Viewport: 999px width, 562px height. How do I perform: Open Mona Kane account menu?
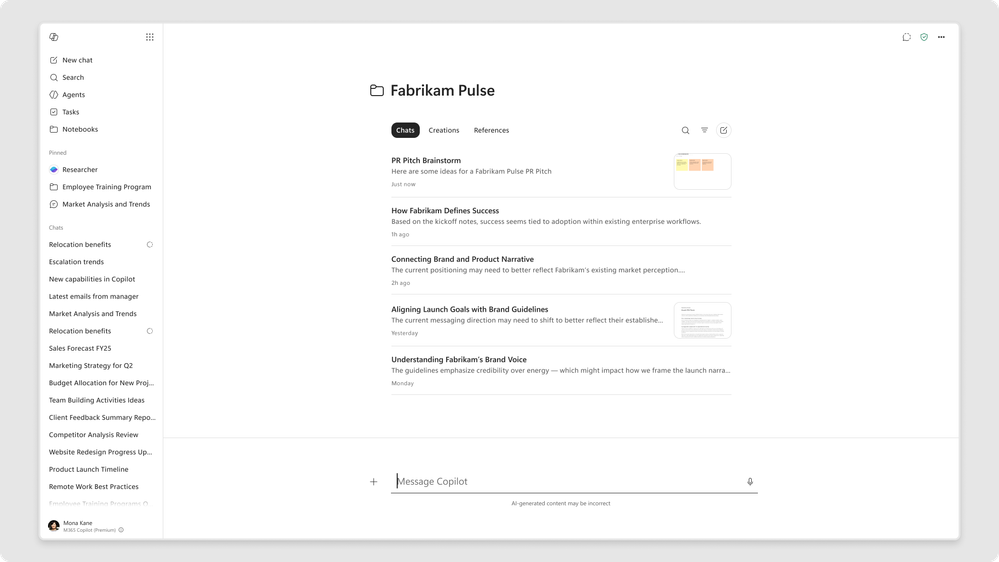[x=86, y=526]
